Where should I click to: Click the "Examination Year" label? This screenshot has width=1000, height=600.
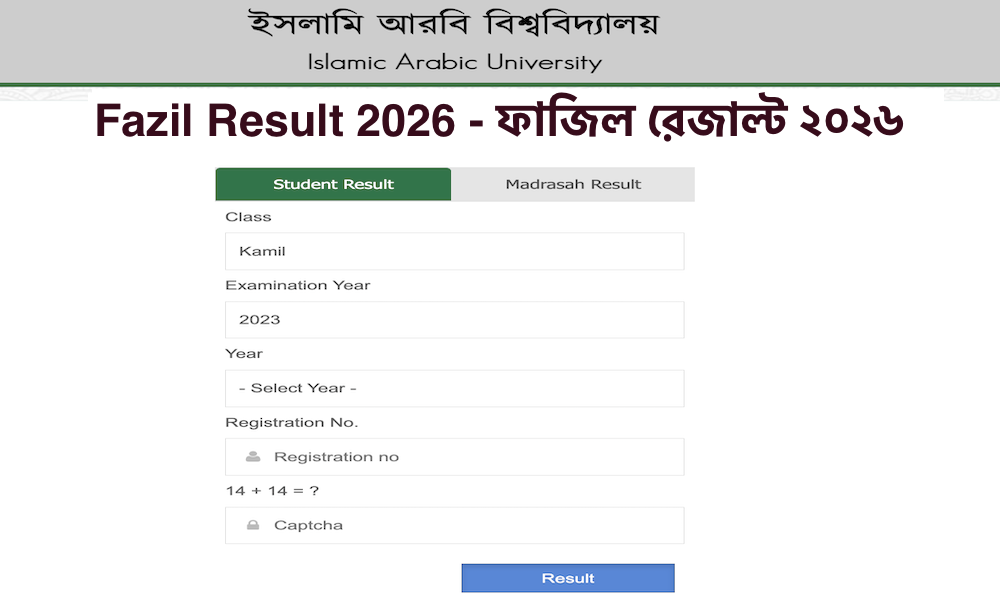[x=297, y=285]
